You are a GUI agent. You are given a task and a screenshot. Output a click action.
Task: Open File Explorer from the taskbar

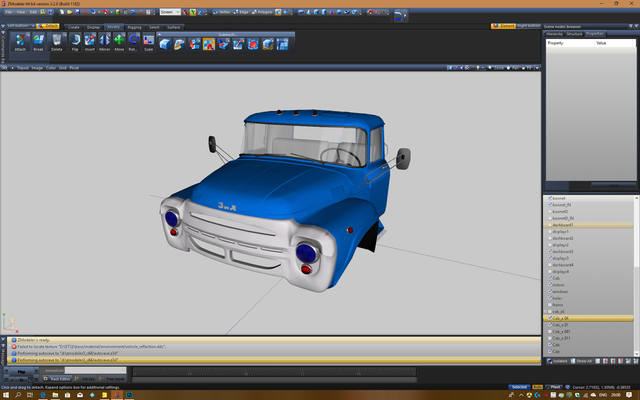(55, 395)
